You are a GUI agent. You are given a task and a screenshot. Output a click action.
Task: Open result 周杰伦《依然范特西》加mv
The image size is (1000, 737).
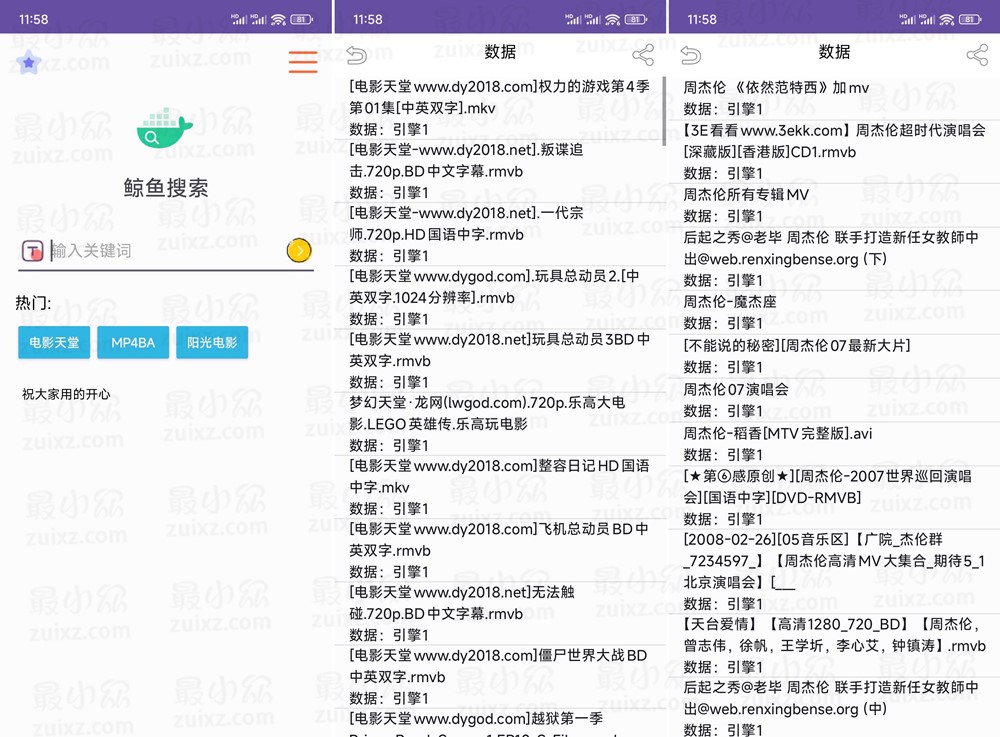coord(834,98)
